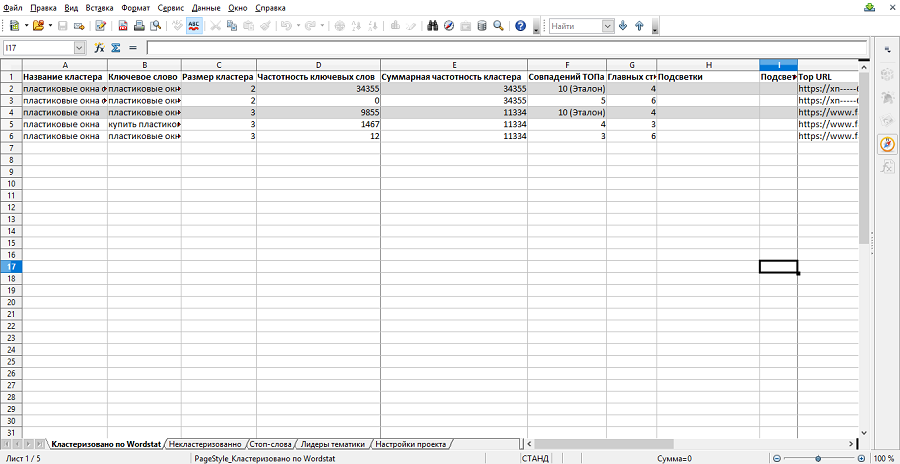The width and height of the screenshot is (900, 464).
Task: Click the Copy icon
Action: [232, 26]
